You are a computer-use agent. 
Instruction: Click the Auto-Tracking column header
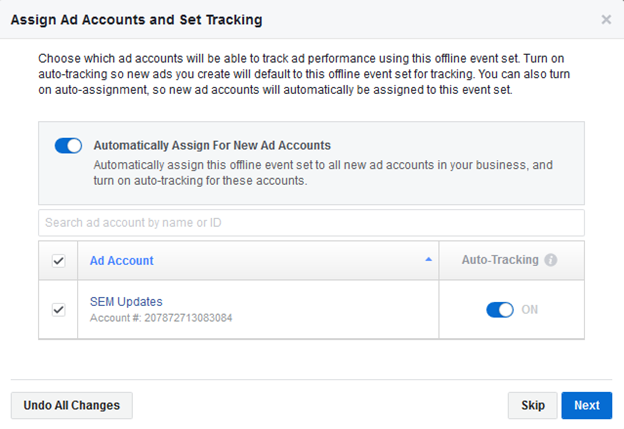click(499, 260)
